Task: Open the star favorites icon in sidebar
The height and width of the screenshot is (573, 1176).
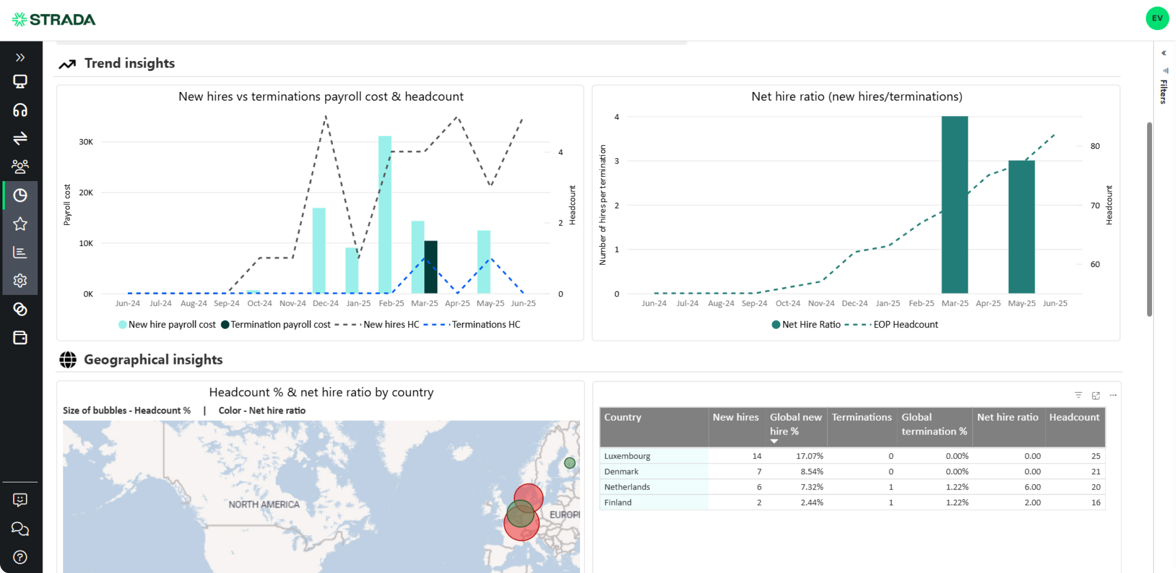Action: (x=20, y=224)
